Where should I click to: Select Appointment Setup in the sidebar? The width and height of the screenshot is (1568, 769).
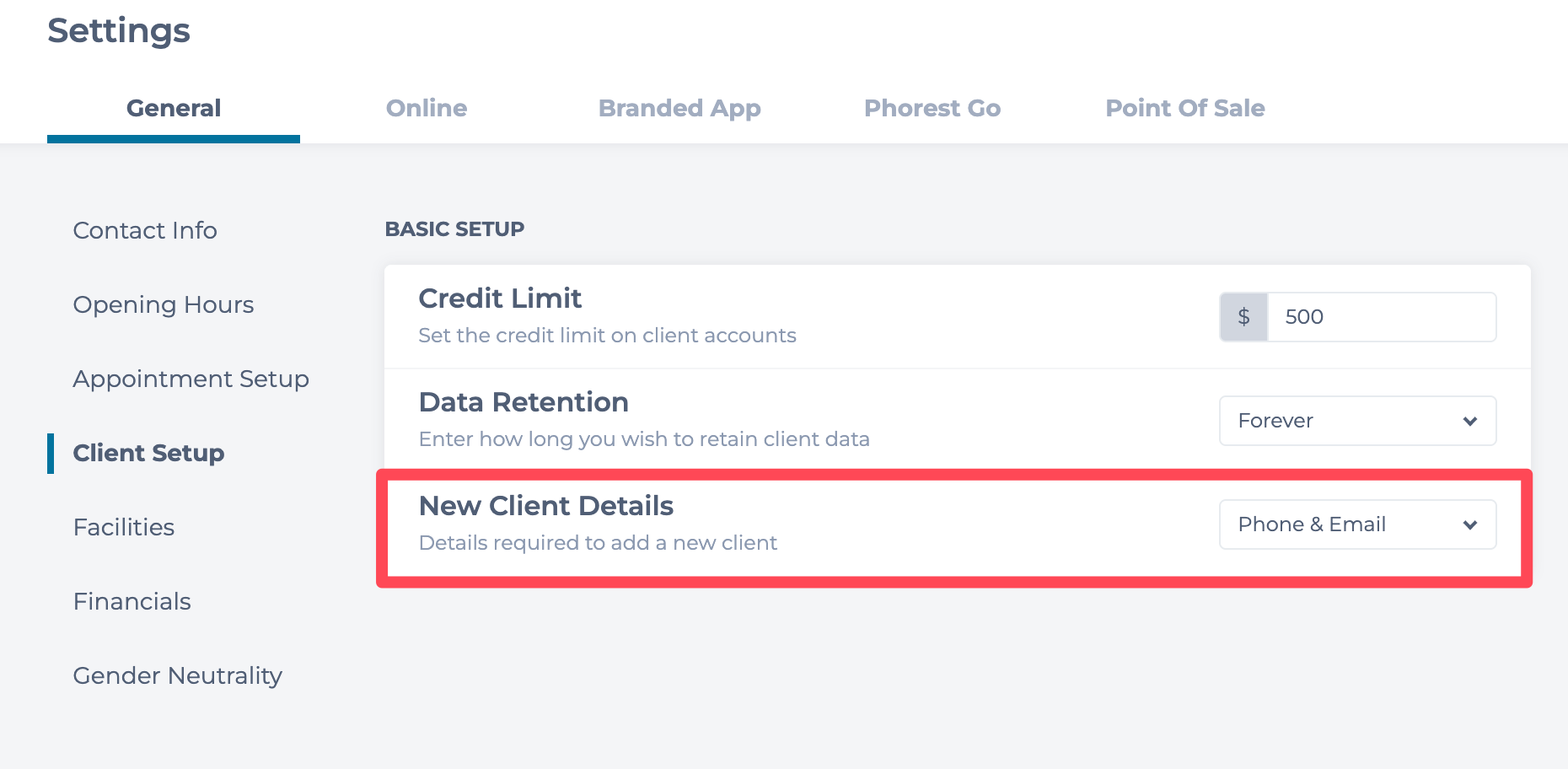191,379
